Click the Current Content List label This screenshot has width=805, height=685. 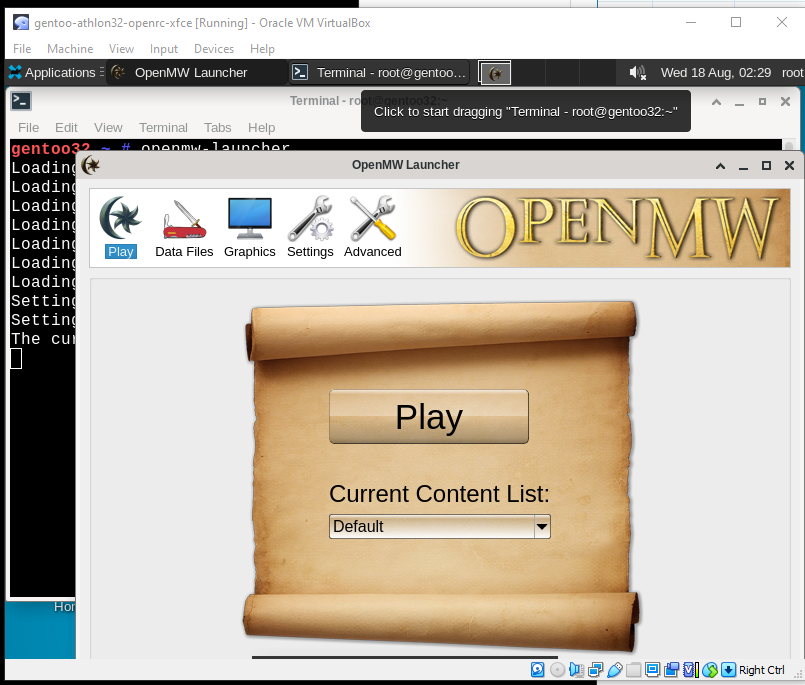tap(439, 493)
